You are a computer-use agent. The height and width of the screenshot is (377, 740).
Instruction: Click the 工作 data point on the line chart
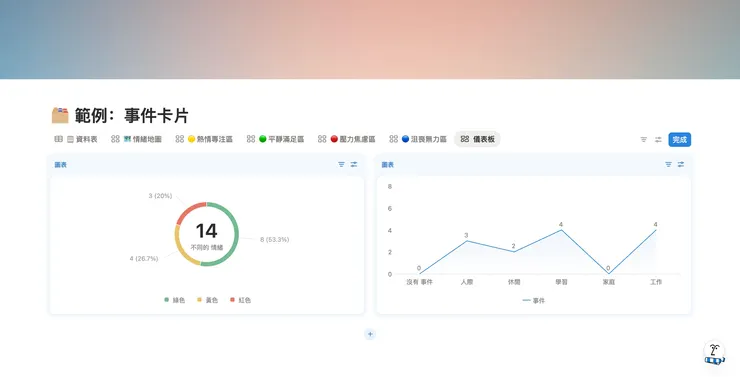point(656,230)
